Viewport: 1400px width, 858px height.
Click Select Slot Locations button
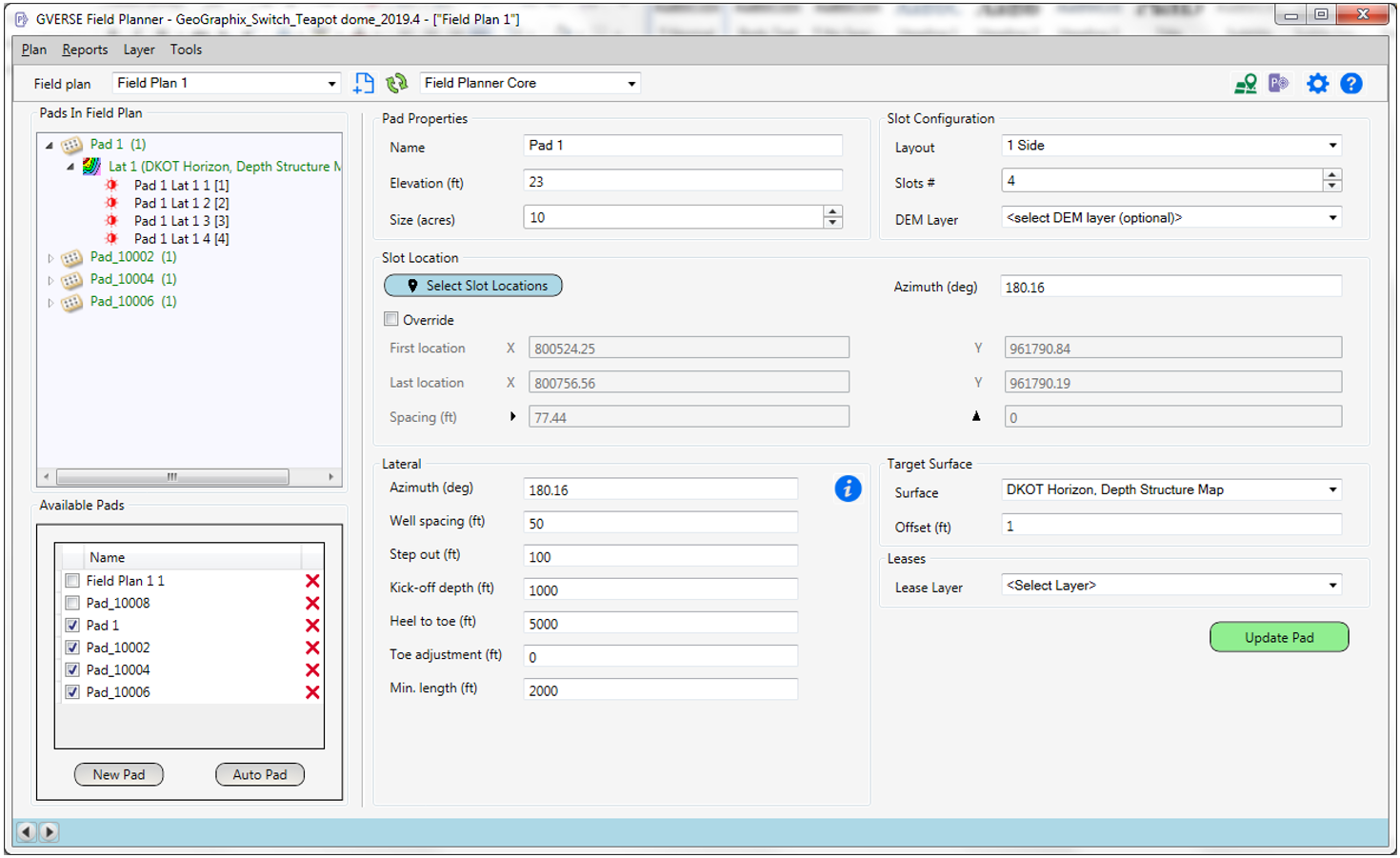(473, 286)
